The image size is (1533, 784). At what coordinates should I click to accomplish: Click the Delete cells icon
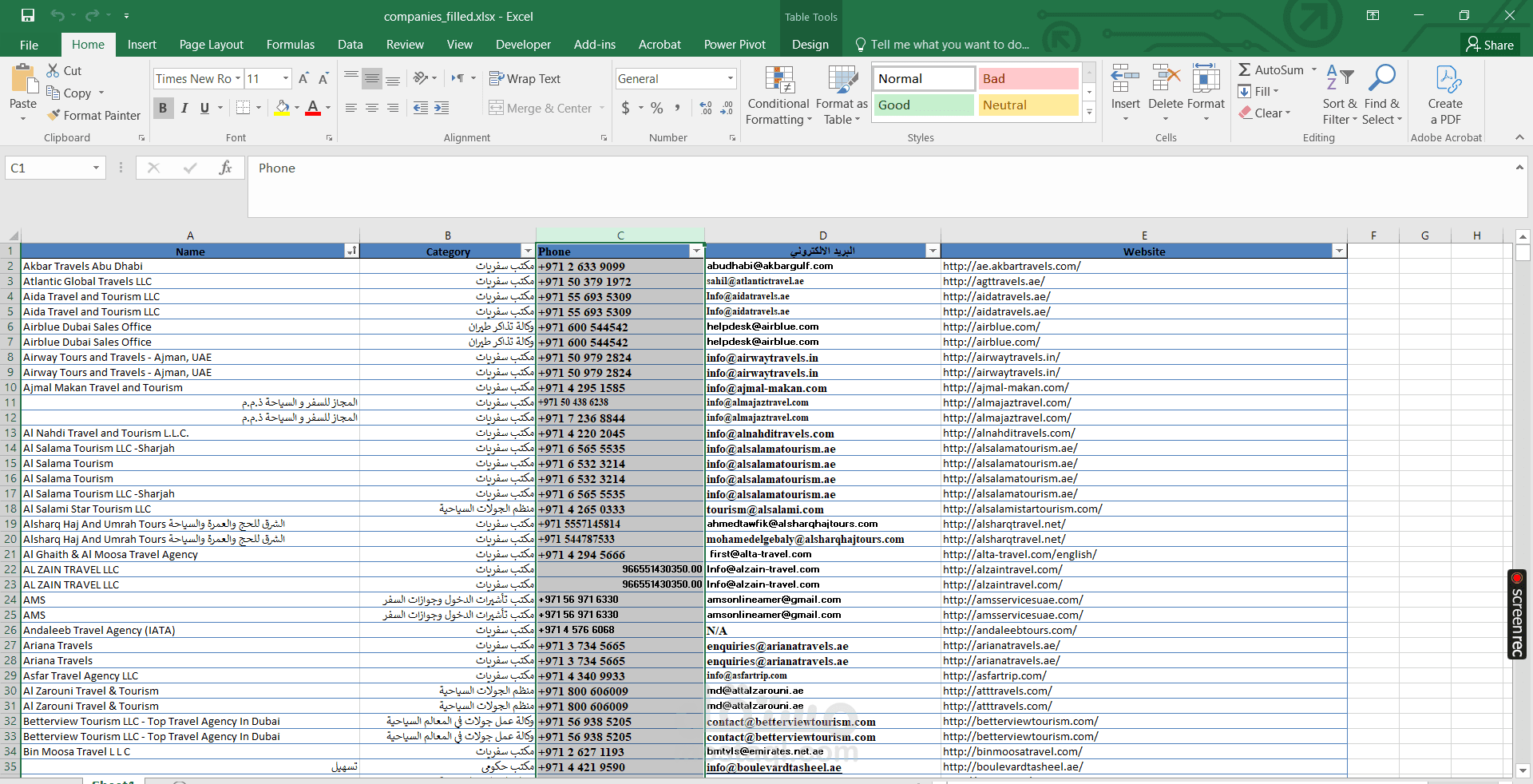(x=1166, y=79)
